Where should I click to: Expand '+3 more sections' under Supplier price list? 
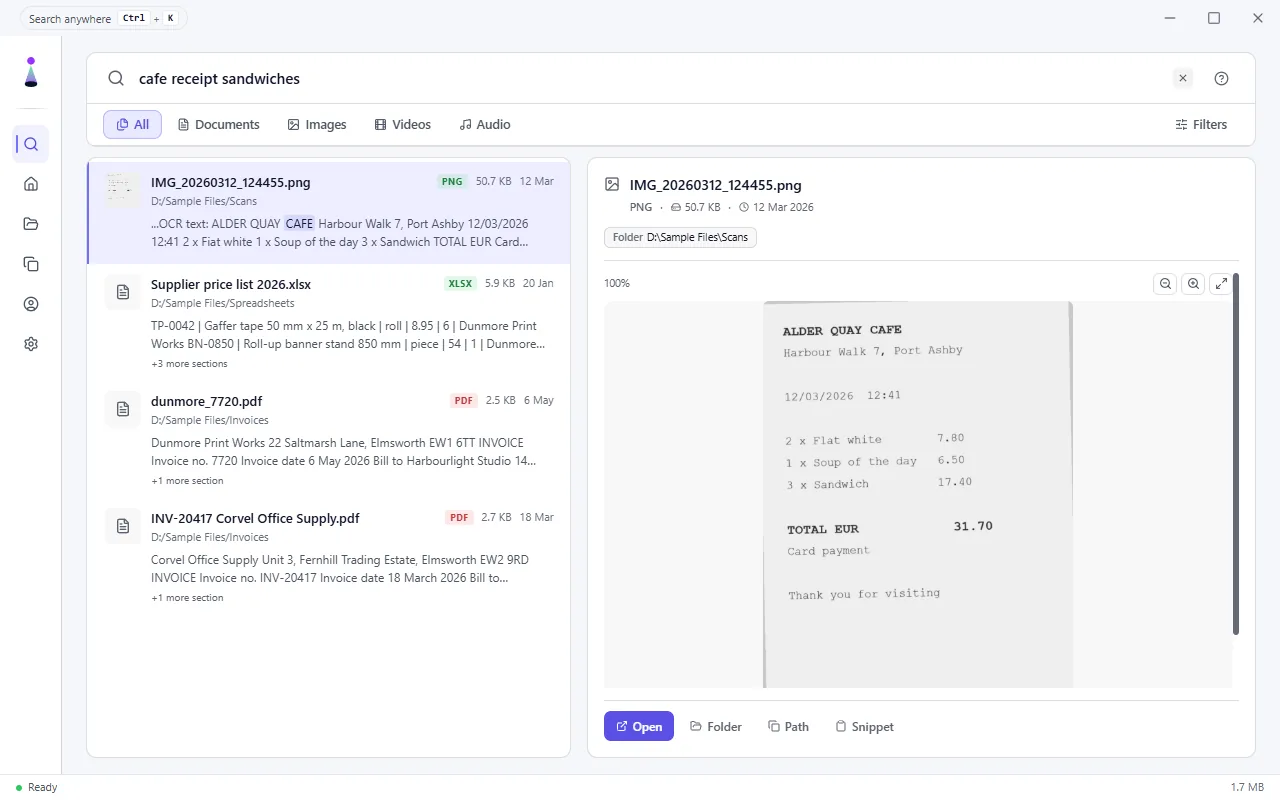coord(189,364)
